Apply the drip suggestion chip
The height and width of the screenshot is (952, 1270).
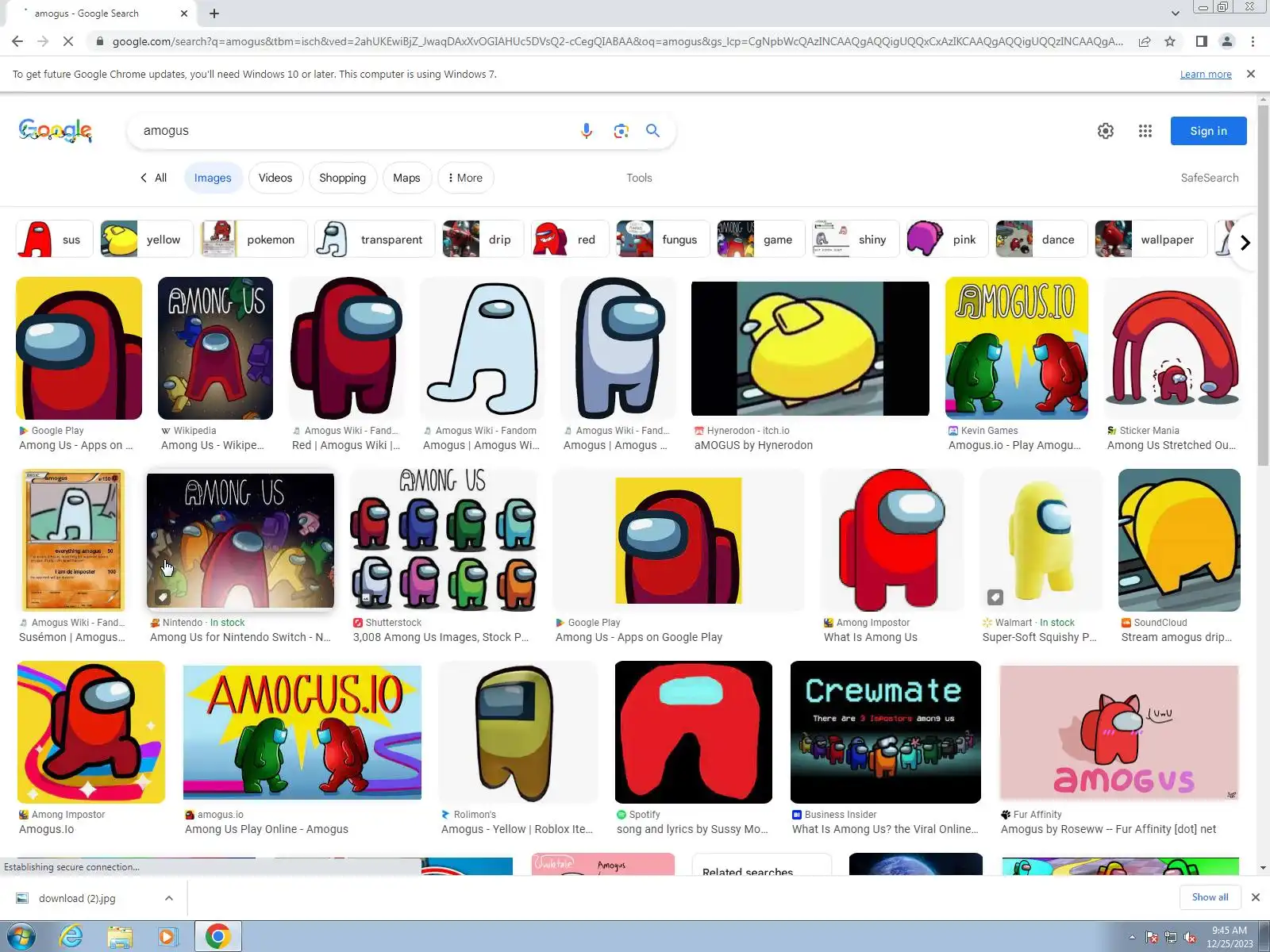coord(483,240)
